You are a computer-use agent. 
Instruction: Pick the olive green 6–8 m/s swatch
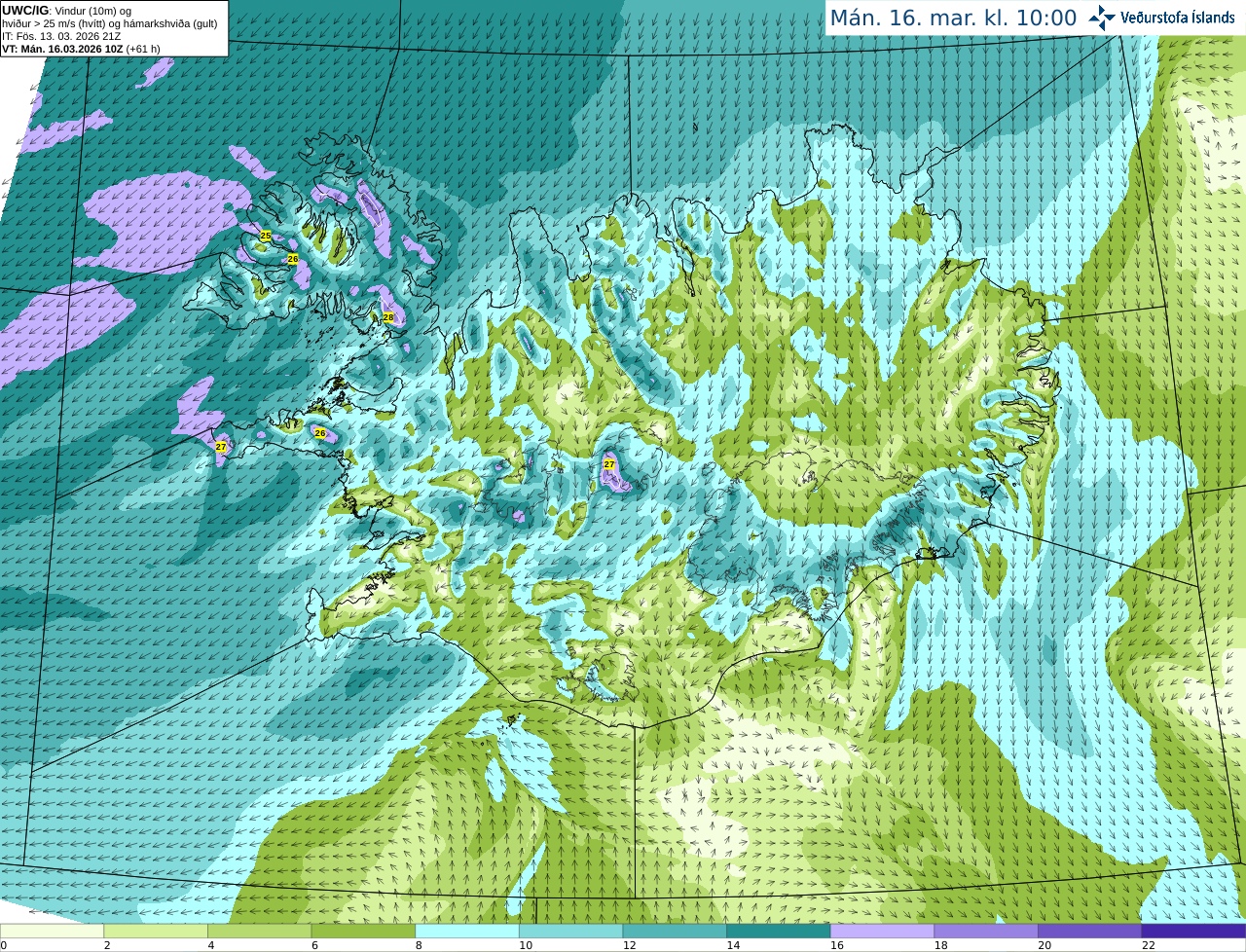coord(363,931)
